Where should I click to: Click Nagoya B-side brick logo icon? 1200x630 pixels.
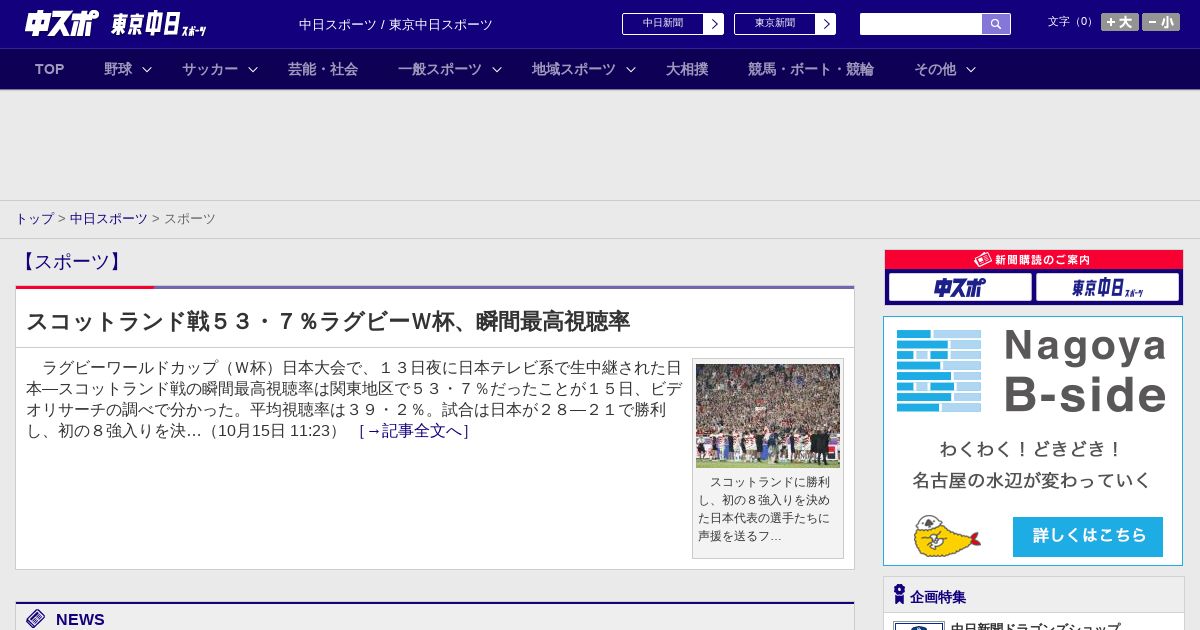pyautogui.click(x=939, y=370)
